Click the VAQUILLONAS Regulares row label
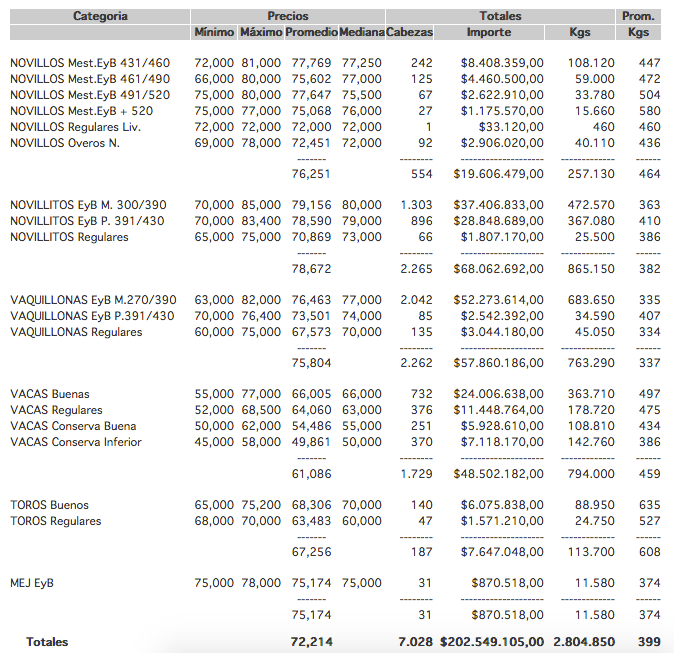The height and width of the screenshot is (653, 674). click(x=76, y=332)
